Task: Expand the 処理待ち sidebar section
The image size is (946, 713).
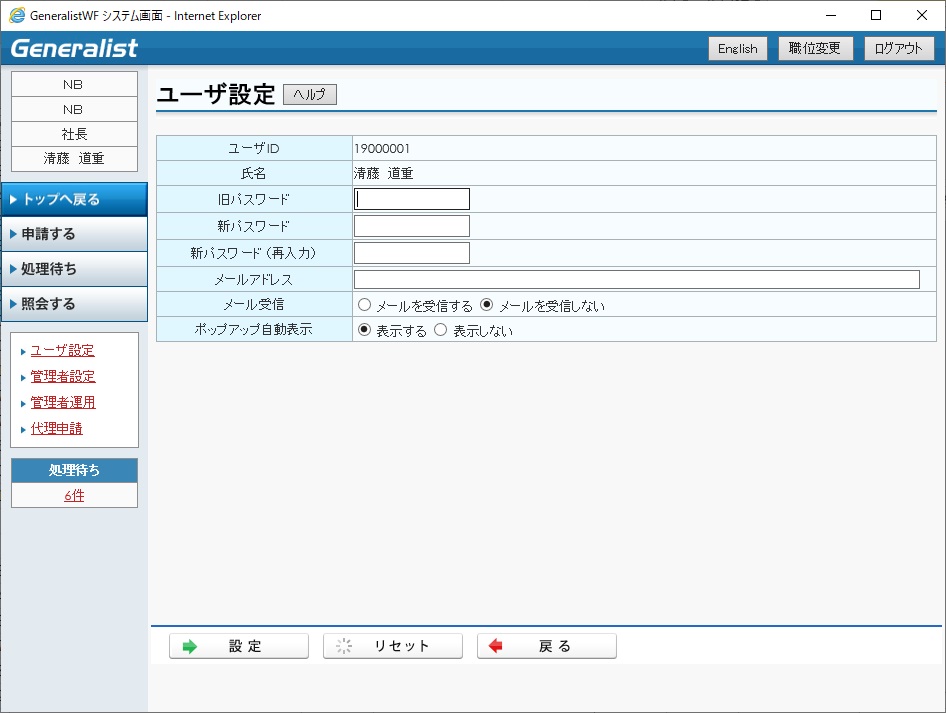Action: [74, 269]
